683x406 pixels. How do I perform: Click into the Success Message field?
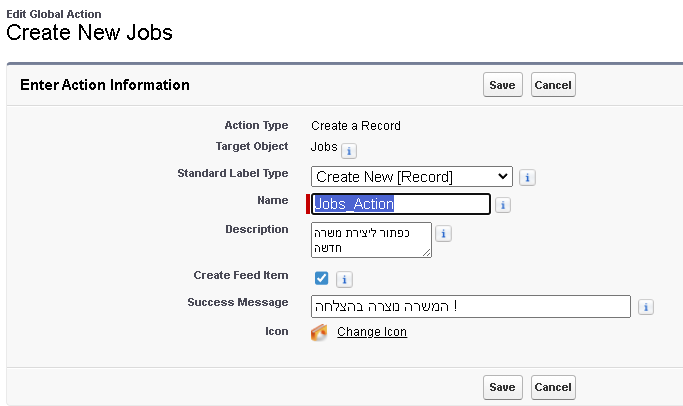point(471,306)
